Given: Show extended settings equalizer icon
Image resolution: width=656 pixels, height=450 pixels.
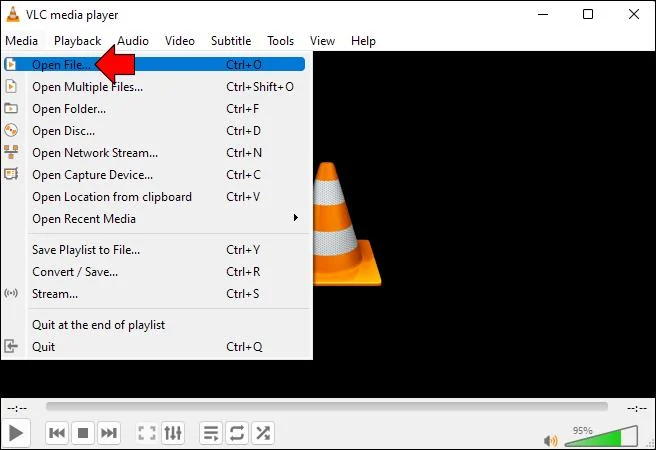Looking at the screenshot, I should (173, 433).
